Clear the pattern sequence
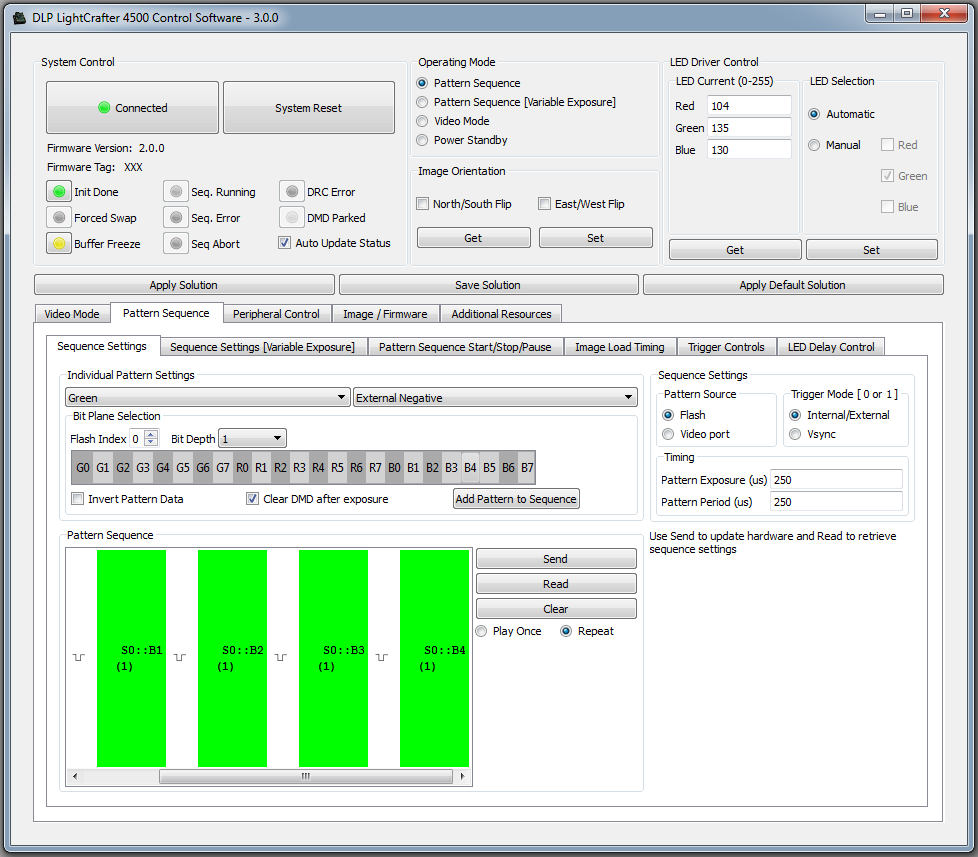Viewport: 978px width, 857px height. pos(556,609)
